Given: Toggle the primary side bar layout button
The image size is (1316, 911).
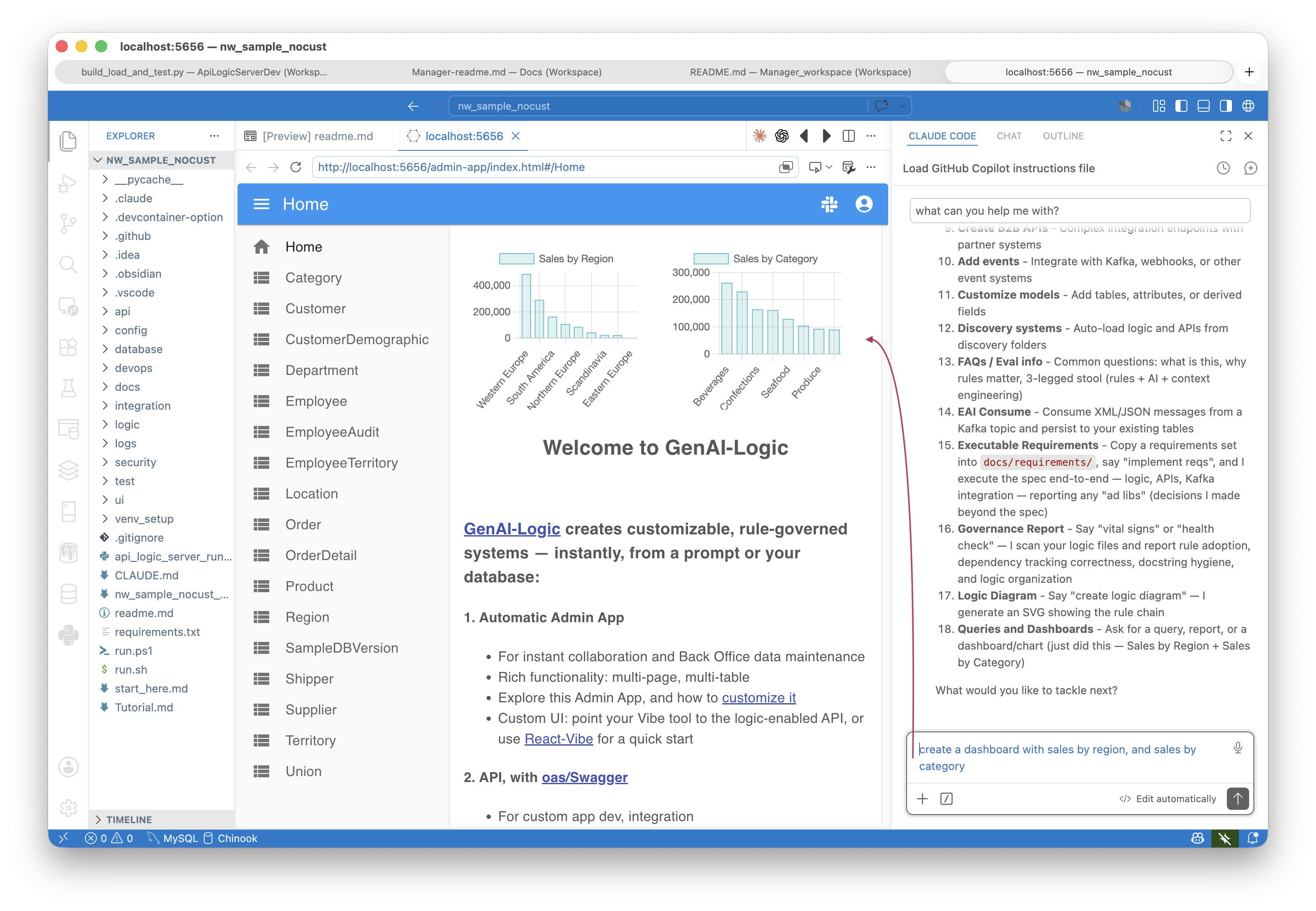Looking at the screenshot, I should click(1181, 106).
